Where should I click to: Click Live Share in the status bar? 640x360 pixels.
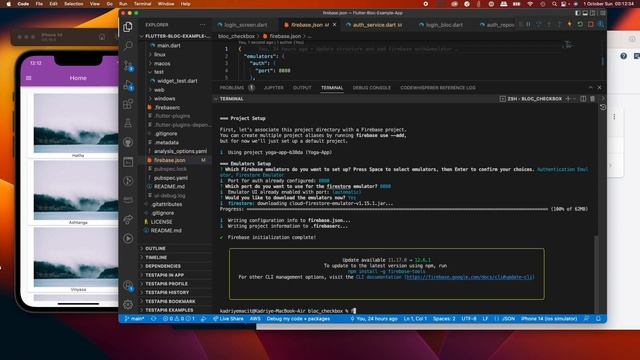[x=228, y=318]
